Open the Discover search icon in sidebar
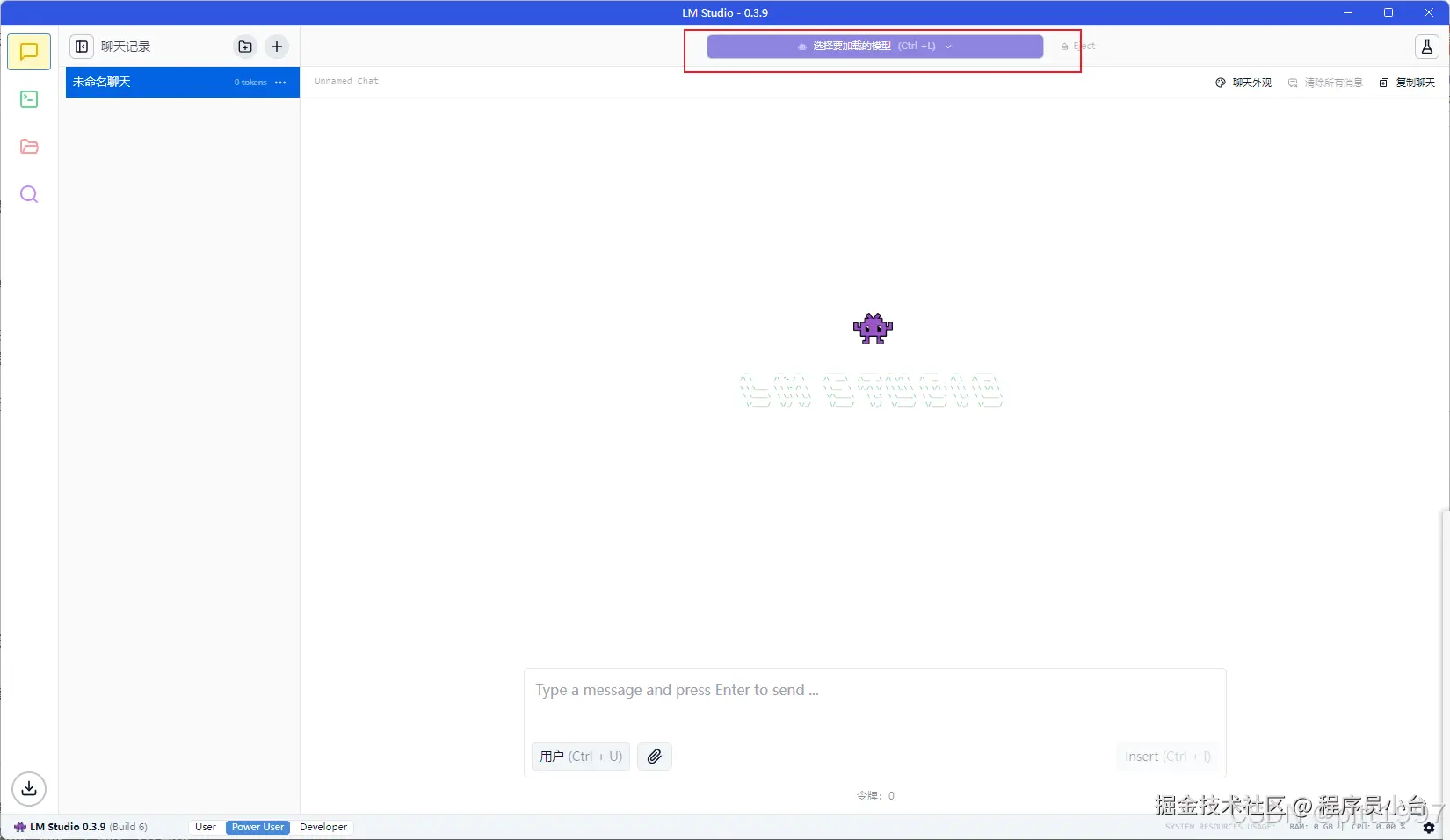 click(x=29, y=194)
